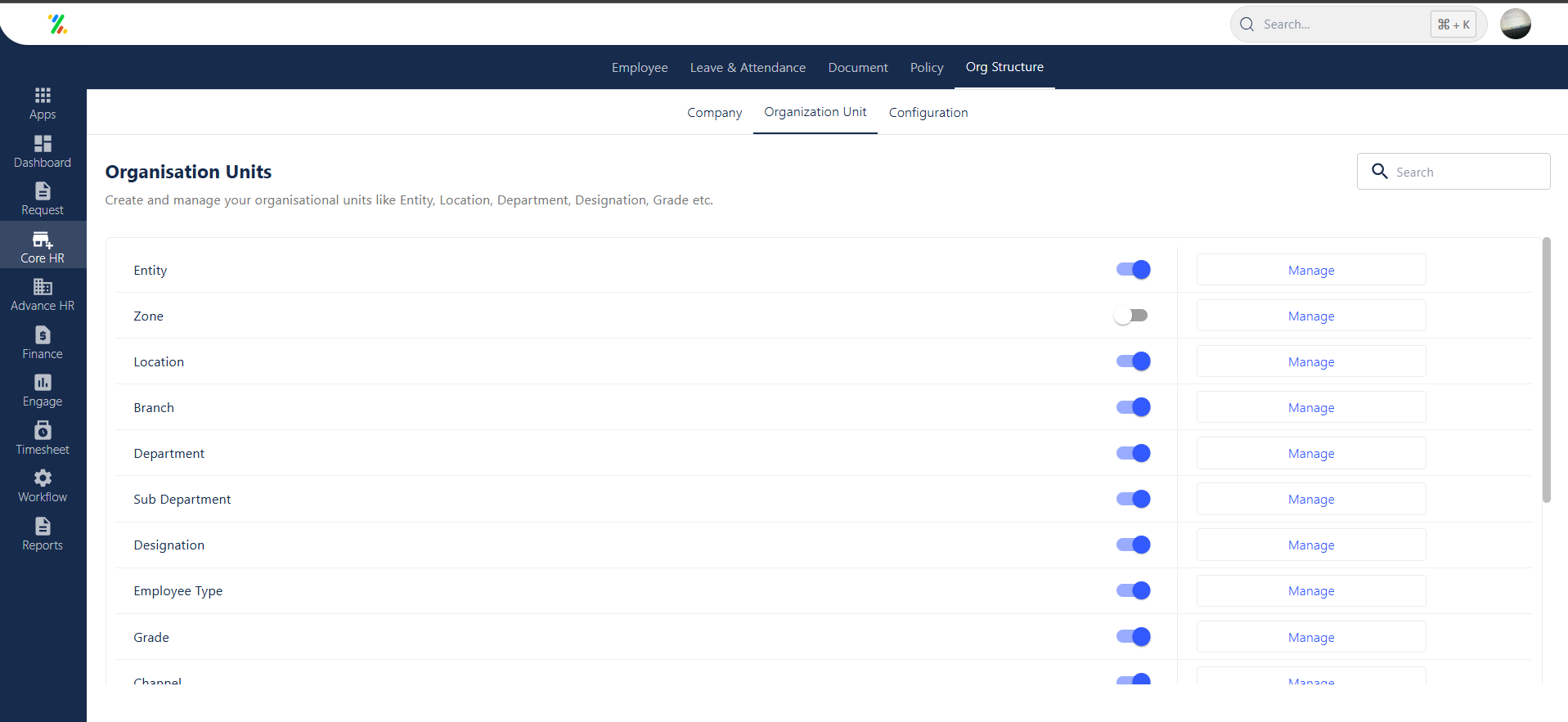Open the Document tab
Screen dimensions: 1568x722
click(858, 68)
